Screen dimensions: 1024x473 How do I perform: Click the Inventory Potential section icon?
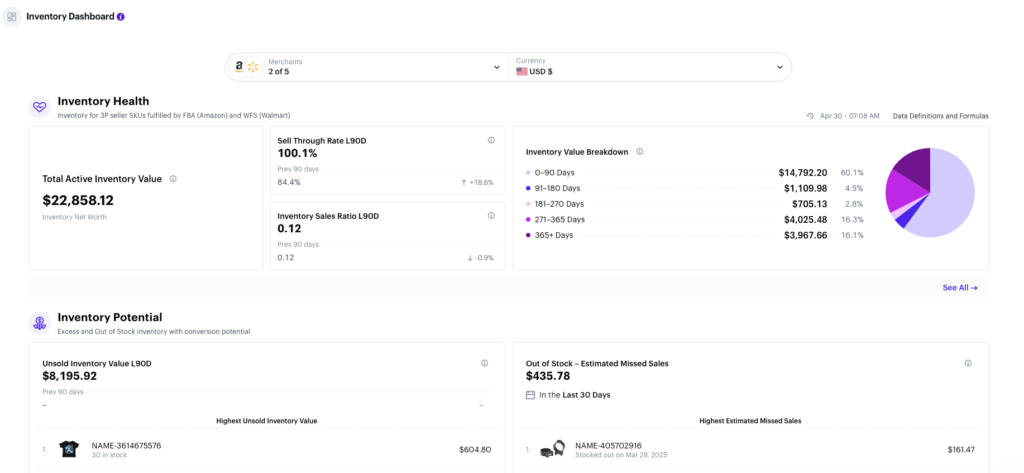click(x=39, y=322)
